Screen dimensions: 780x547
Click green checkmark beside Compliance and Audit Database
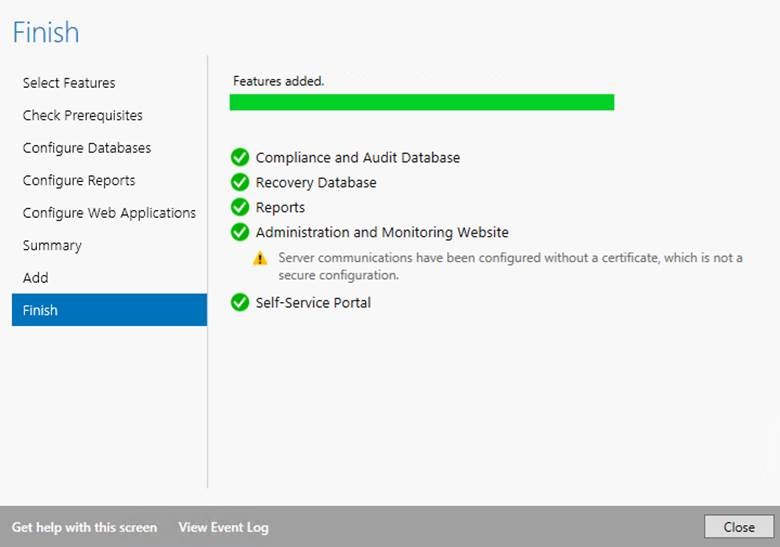pyautogui.click(x=240, y=157)
